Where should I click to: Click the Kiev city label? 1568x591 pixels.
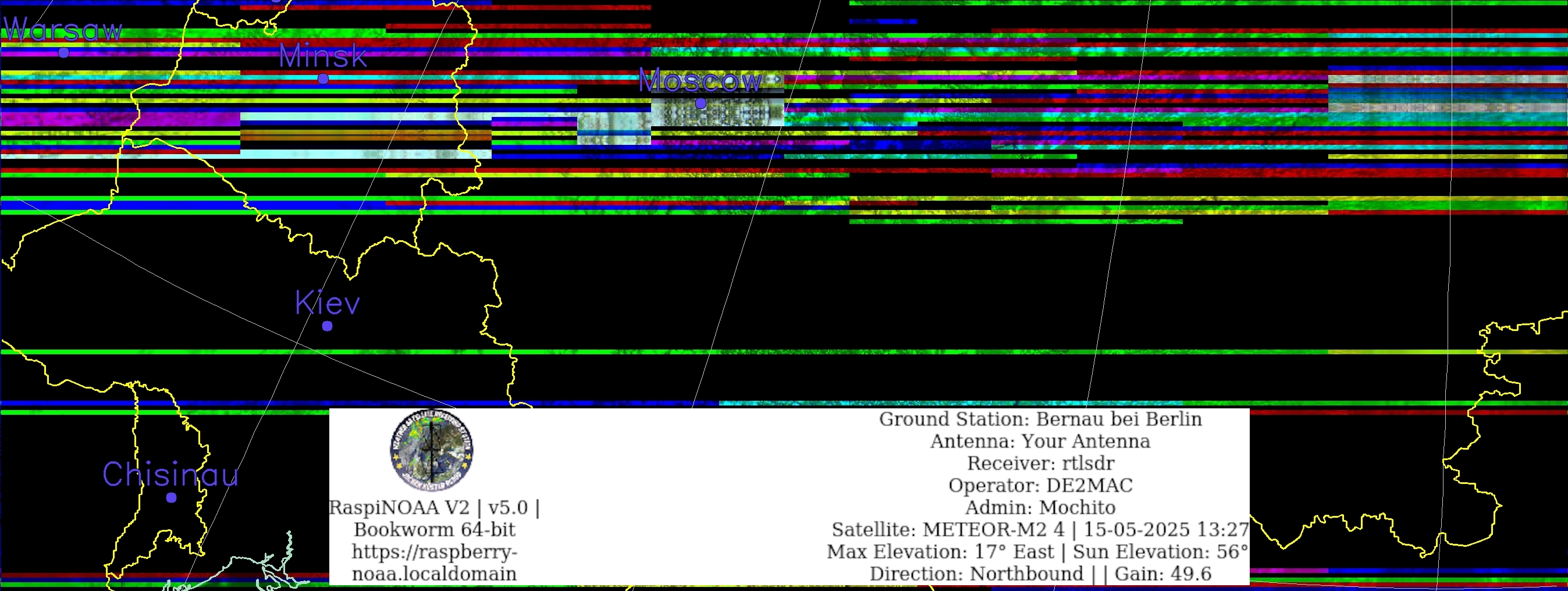328,302
